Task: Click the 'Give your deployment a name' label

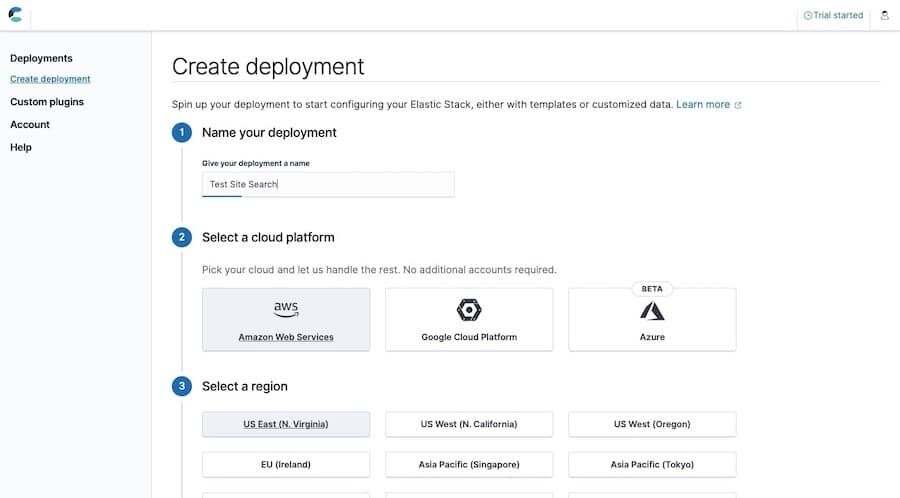Action: (256, 164)
